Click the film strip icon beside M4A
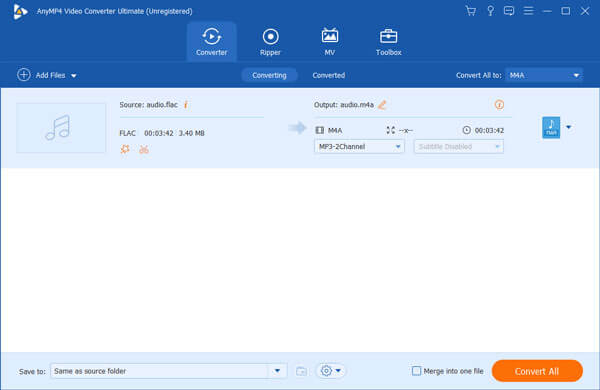Image resolution: width=600 pixels, height=390 pixels. pyautogui.click(x=320, y=131)
